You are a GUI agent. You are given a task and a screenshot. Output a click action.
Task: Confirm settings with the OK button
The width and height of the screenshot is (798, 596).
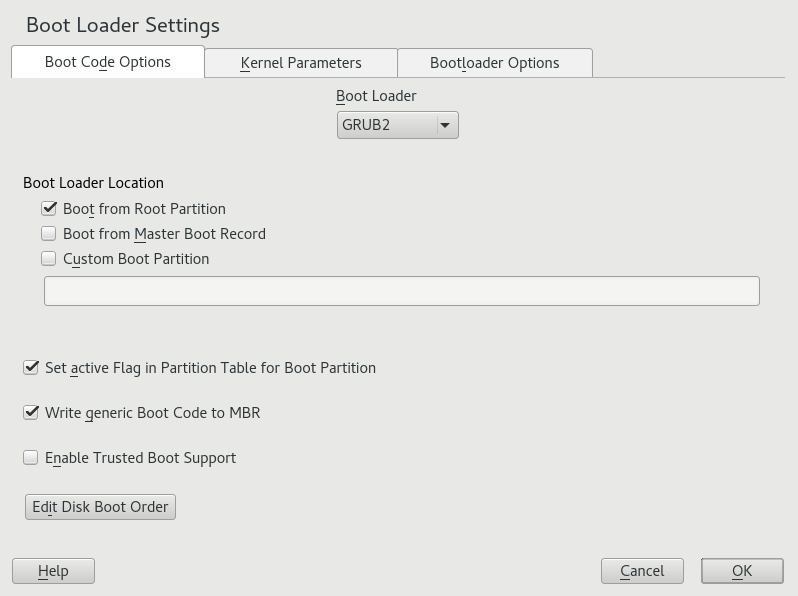pos(741,571)
